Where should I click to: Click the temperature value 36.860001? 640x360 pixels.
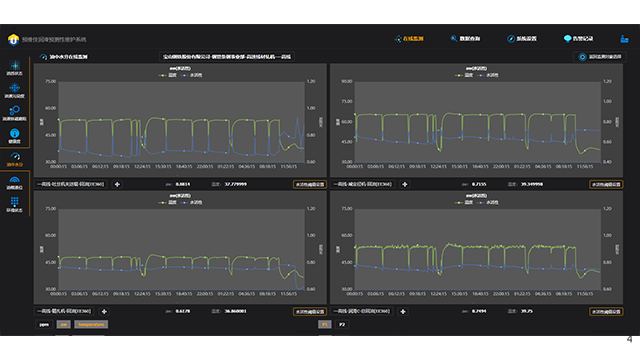[x=236, y=311]
